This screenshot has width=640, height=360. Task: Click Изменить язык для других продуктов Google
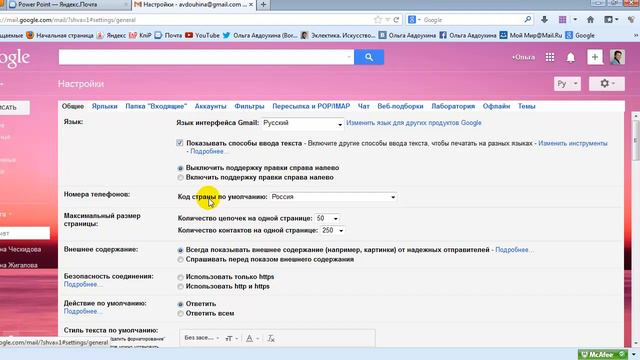tap(414, 123)
